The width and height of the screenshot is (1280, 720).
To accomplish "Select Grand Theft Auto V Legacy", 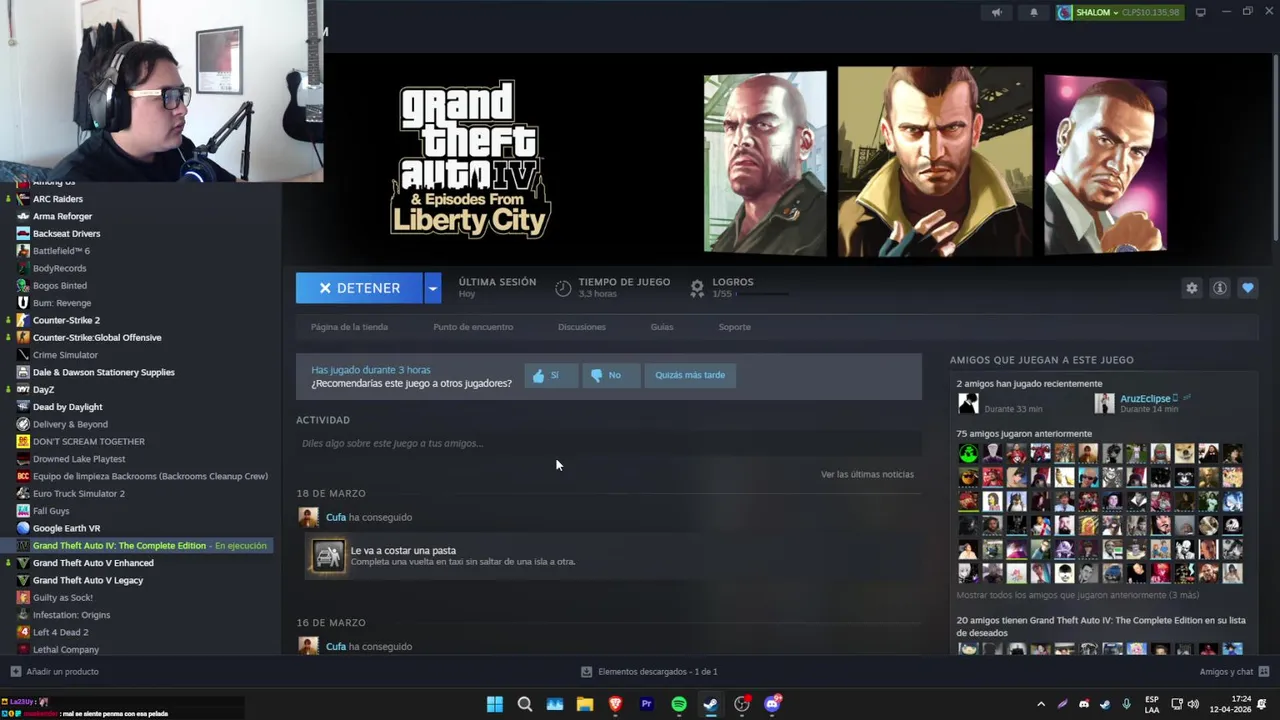I will point(88,580).
